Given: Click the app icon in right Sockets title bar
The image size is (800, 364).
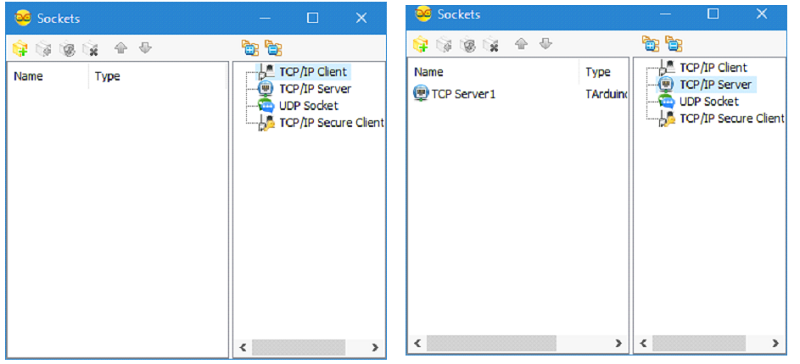Looking at the screenshot, I should pos(423,14).
